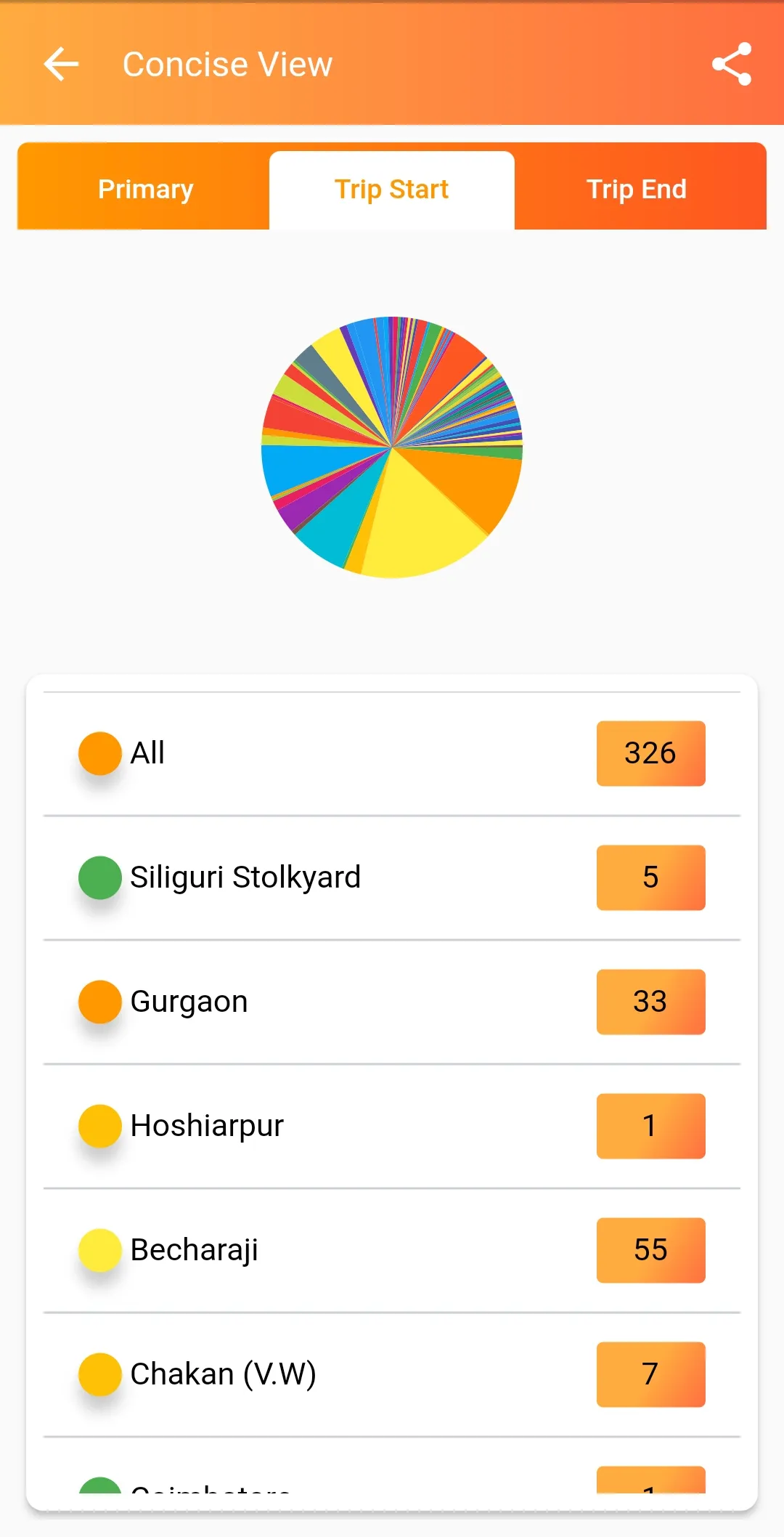
Task: Switch to the Primary tab
Action: coord(145,189)
